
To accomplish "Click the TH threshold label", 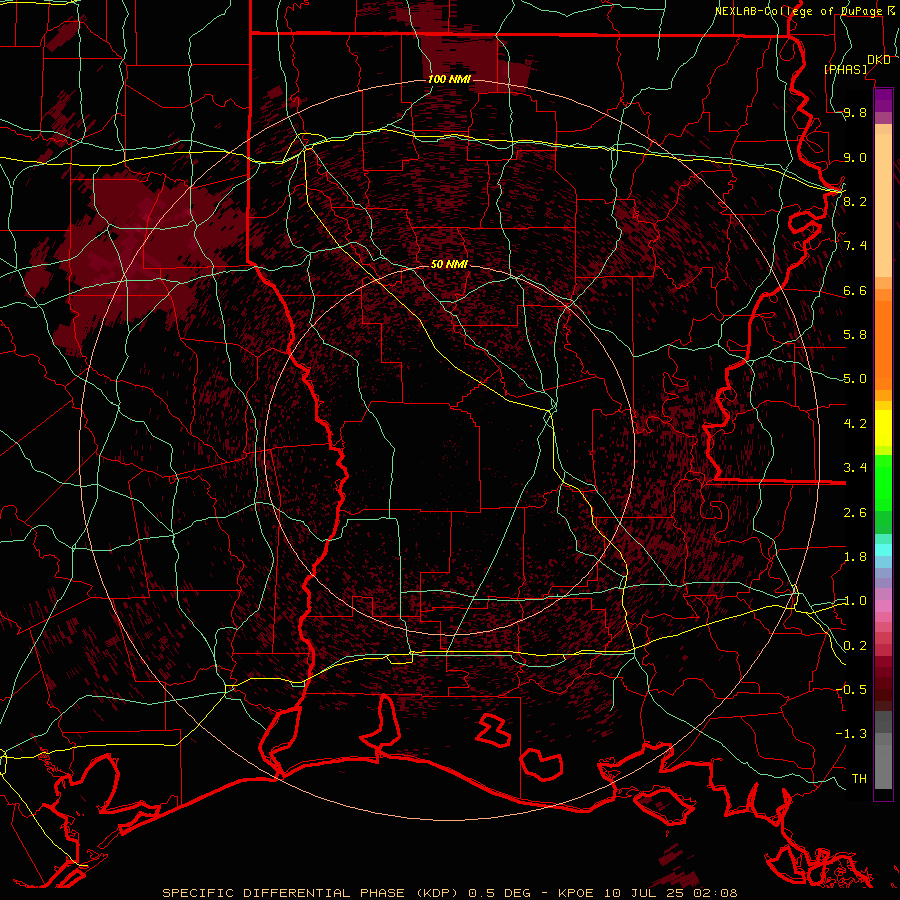I will pos(859,778).
